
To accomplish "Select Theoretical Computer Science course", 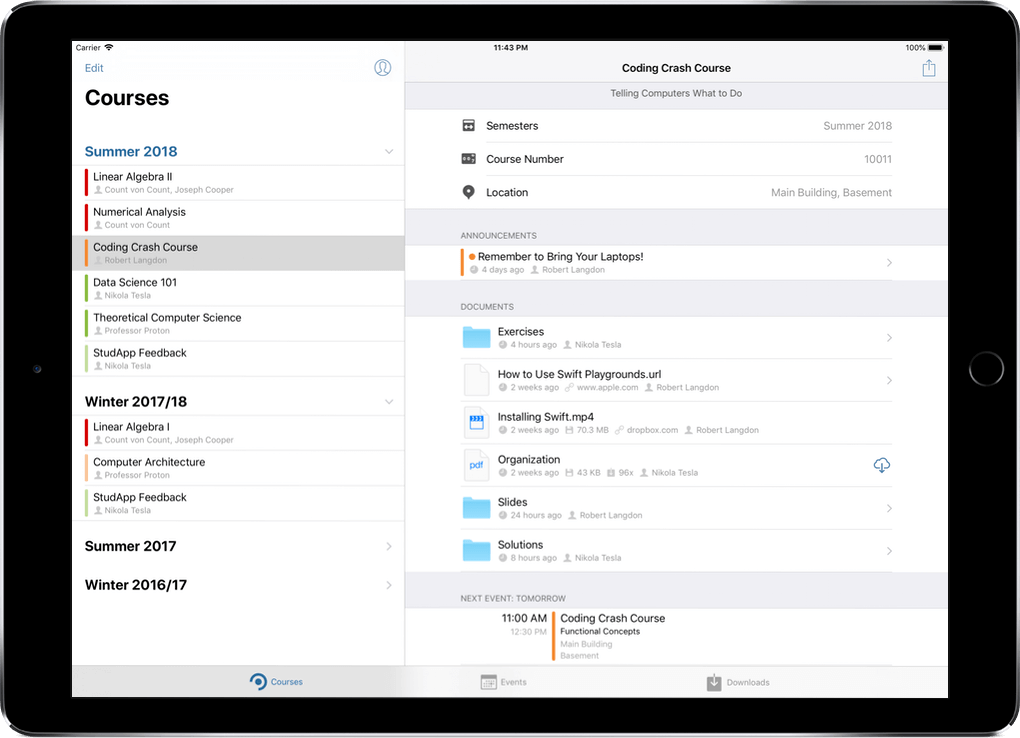I will click(239, 323).
